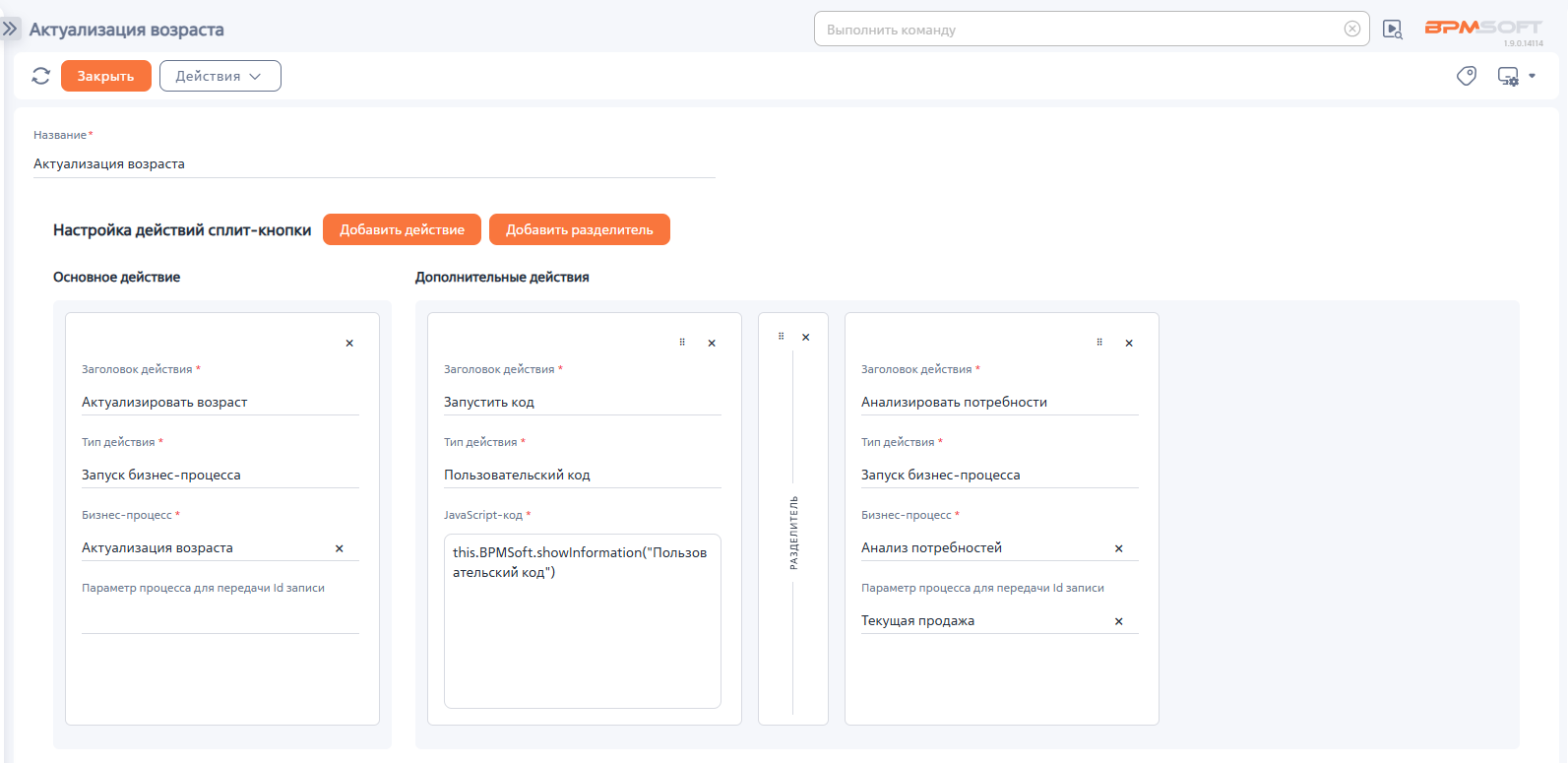
Task: Remove the Актуализировать возраст main action card
Action: (x=349, y=343)
